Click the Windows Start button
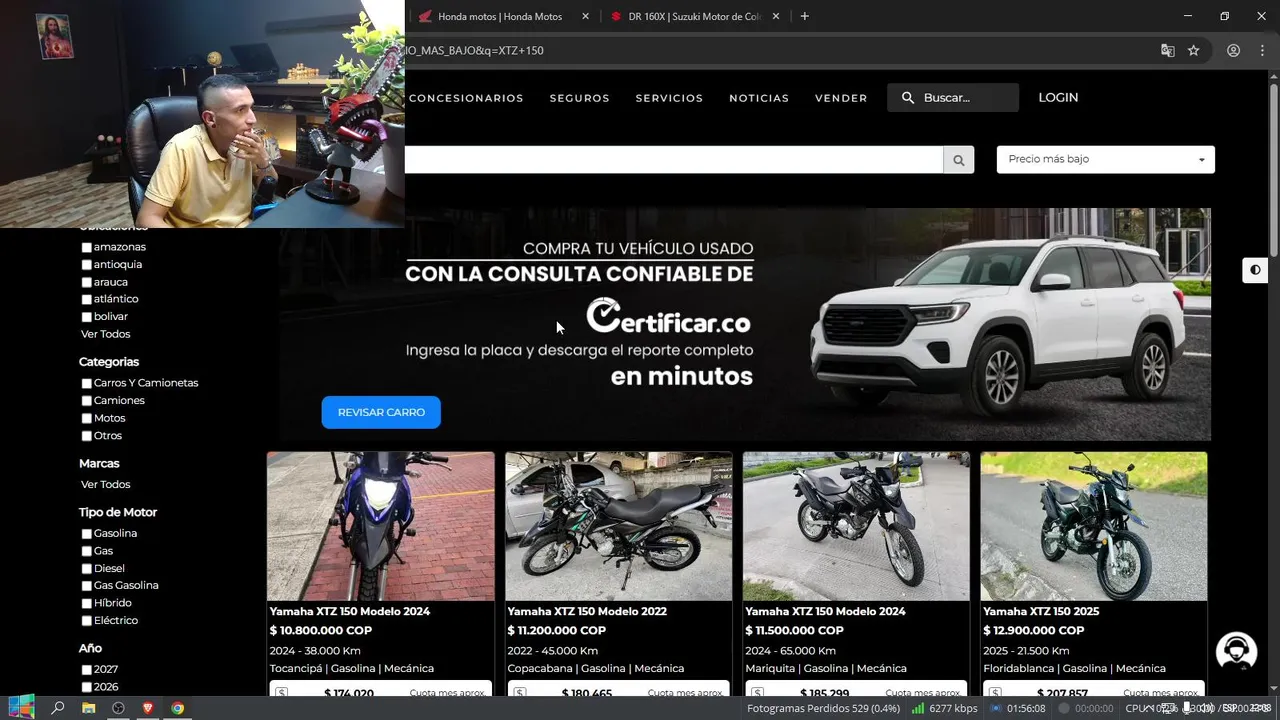The height and width of the screenshot is (720, 1280). pos(20,707)
